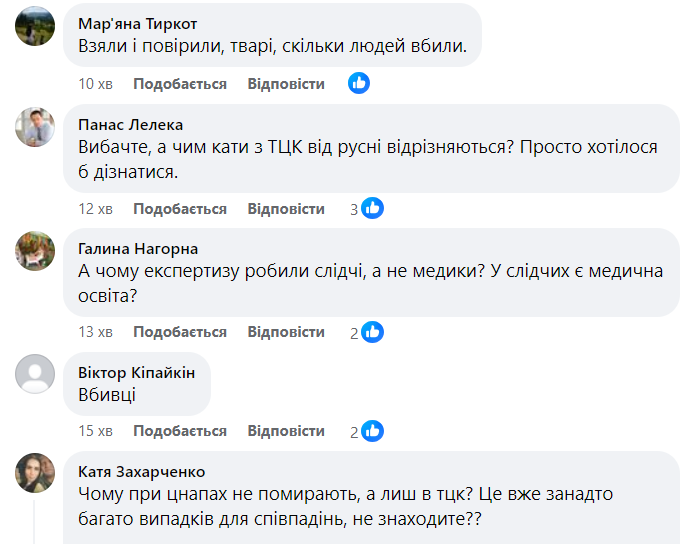Click the 15 хв timestamp link
Image resolution: width=694 pixels, height=544 pixels.
96,432
